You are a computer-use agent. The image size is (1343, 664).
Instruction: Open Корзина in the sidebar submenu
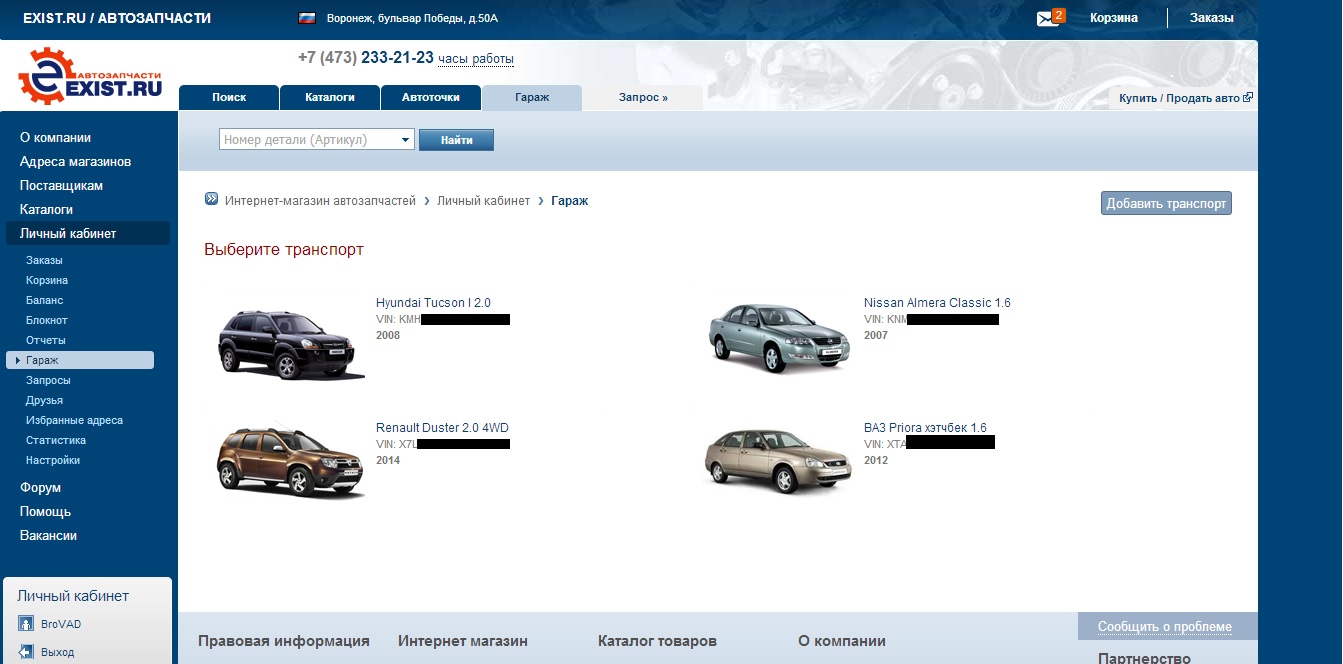coord(47,280)
